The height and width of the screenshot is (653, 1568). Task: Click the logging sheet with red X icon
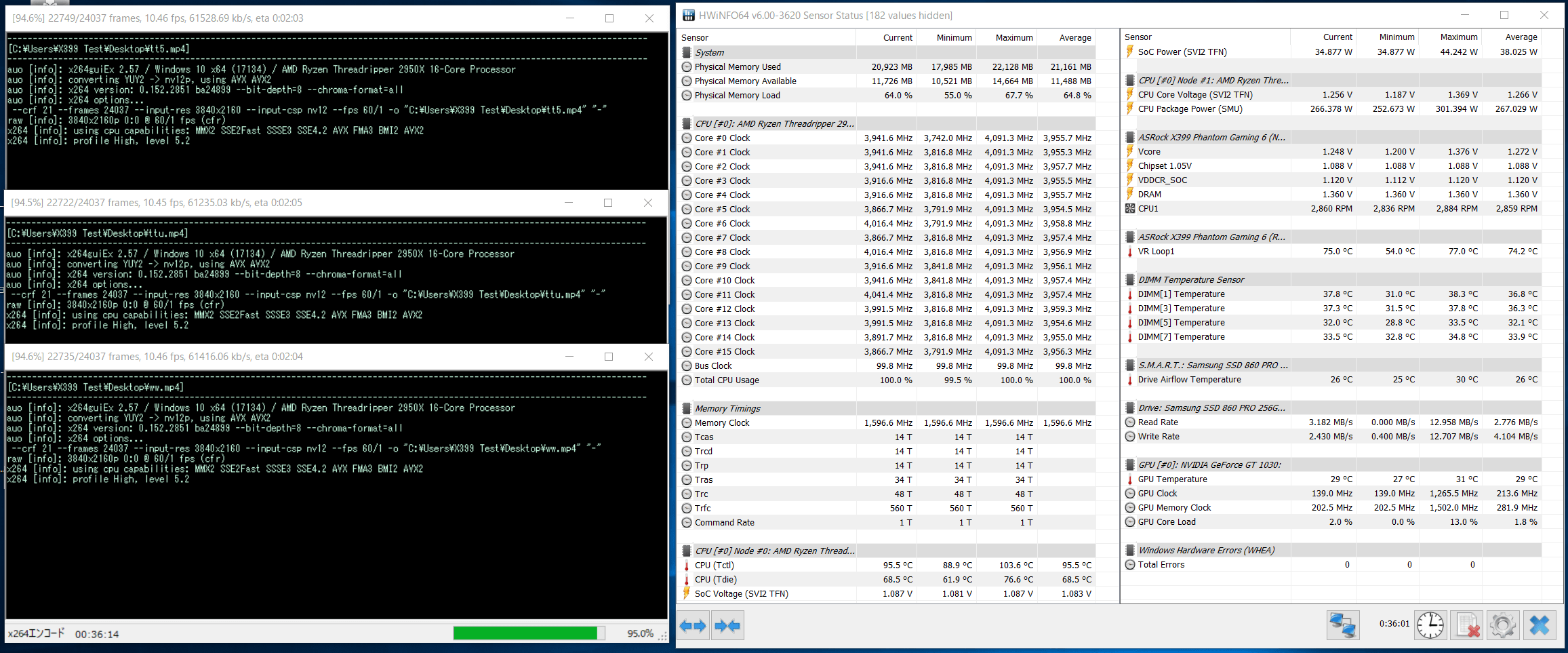click(x=1467, y=625)
